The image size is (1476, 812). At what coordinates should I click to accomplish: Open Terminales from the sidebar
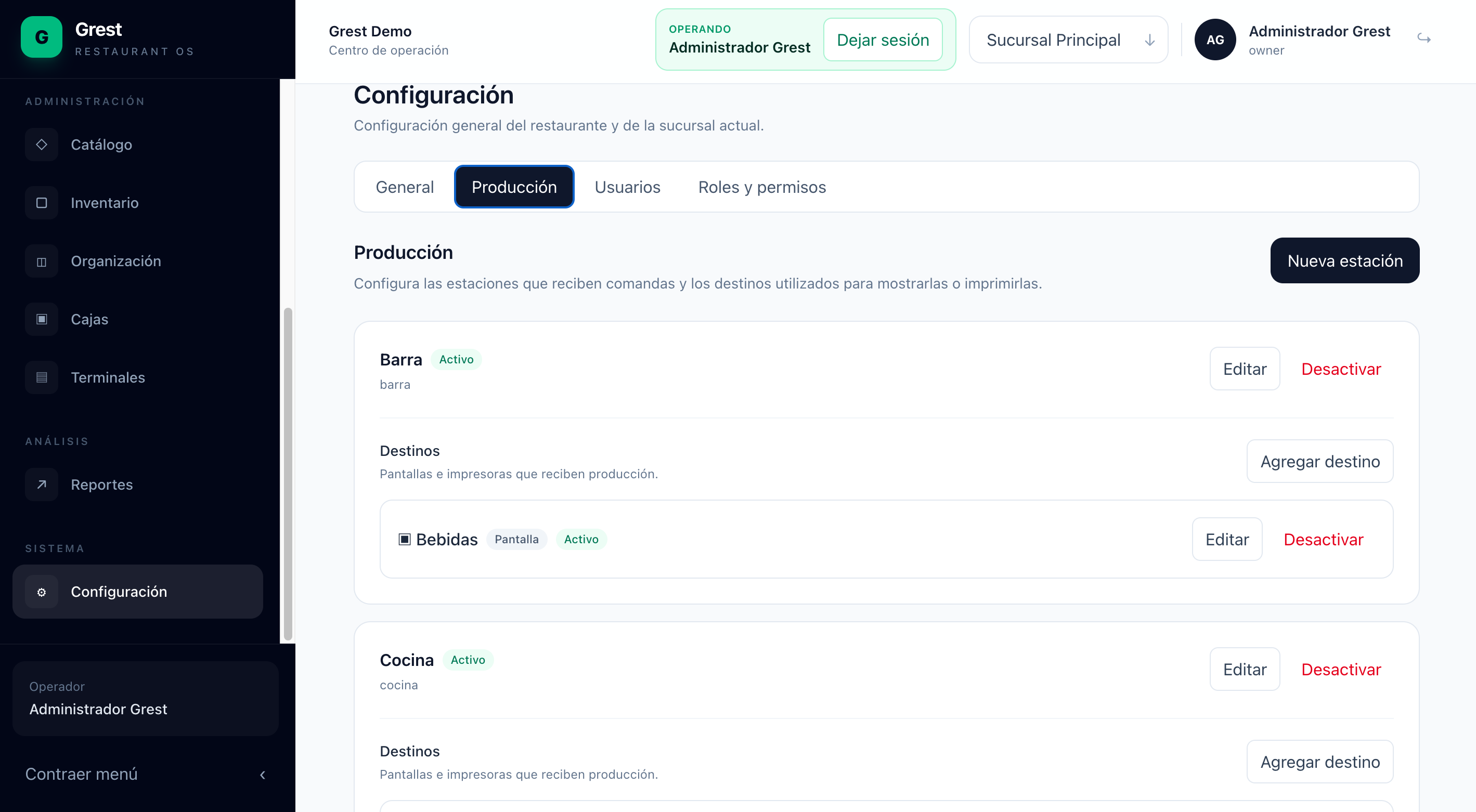click(137, 377)
